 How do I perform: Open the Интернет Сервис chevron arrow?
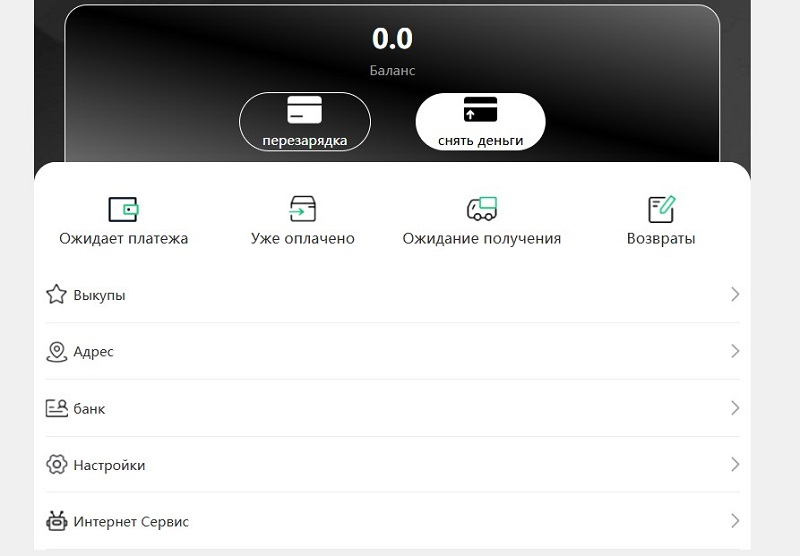tap(735, 521)
